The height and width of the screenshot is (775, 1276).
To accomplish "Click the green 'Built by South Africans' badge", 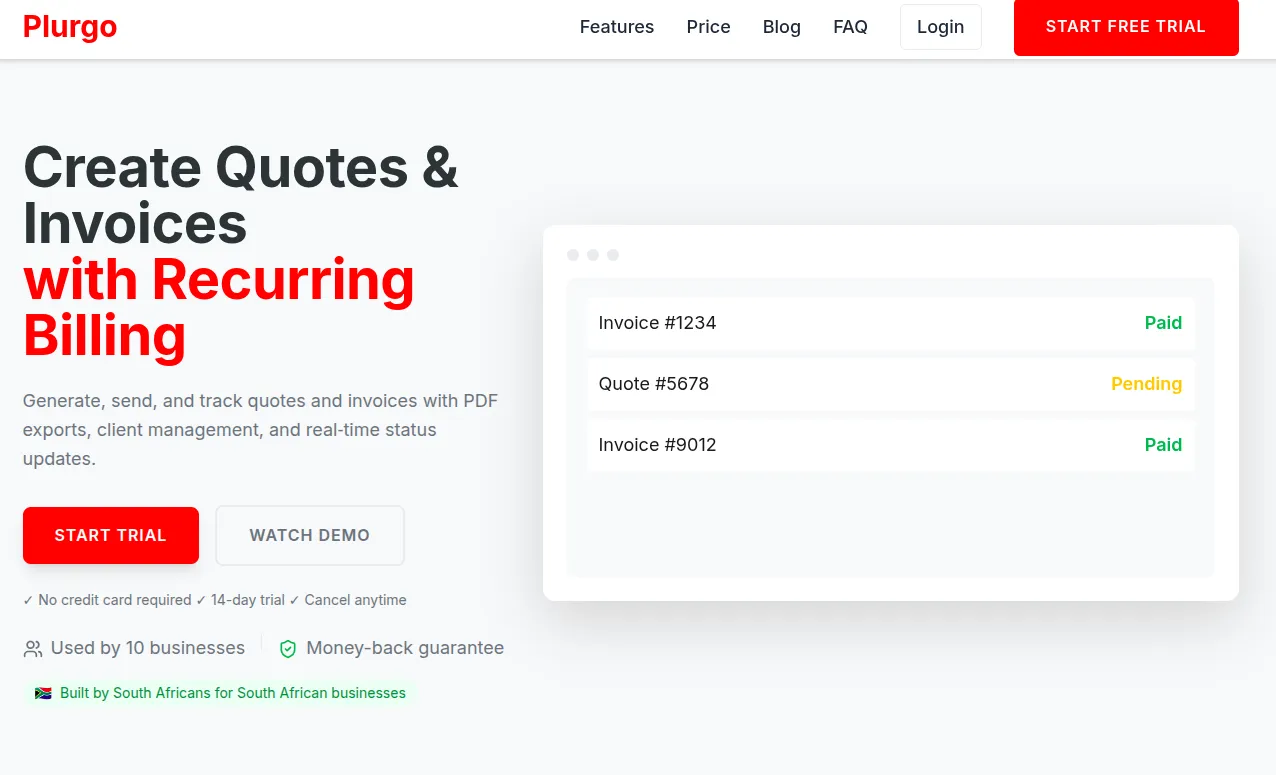I will pyautogui.click(x=218, y=692).
